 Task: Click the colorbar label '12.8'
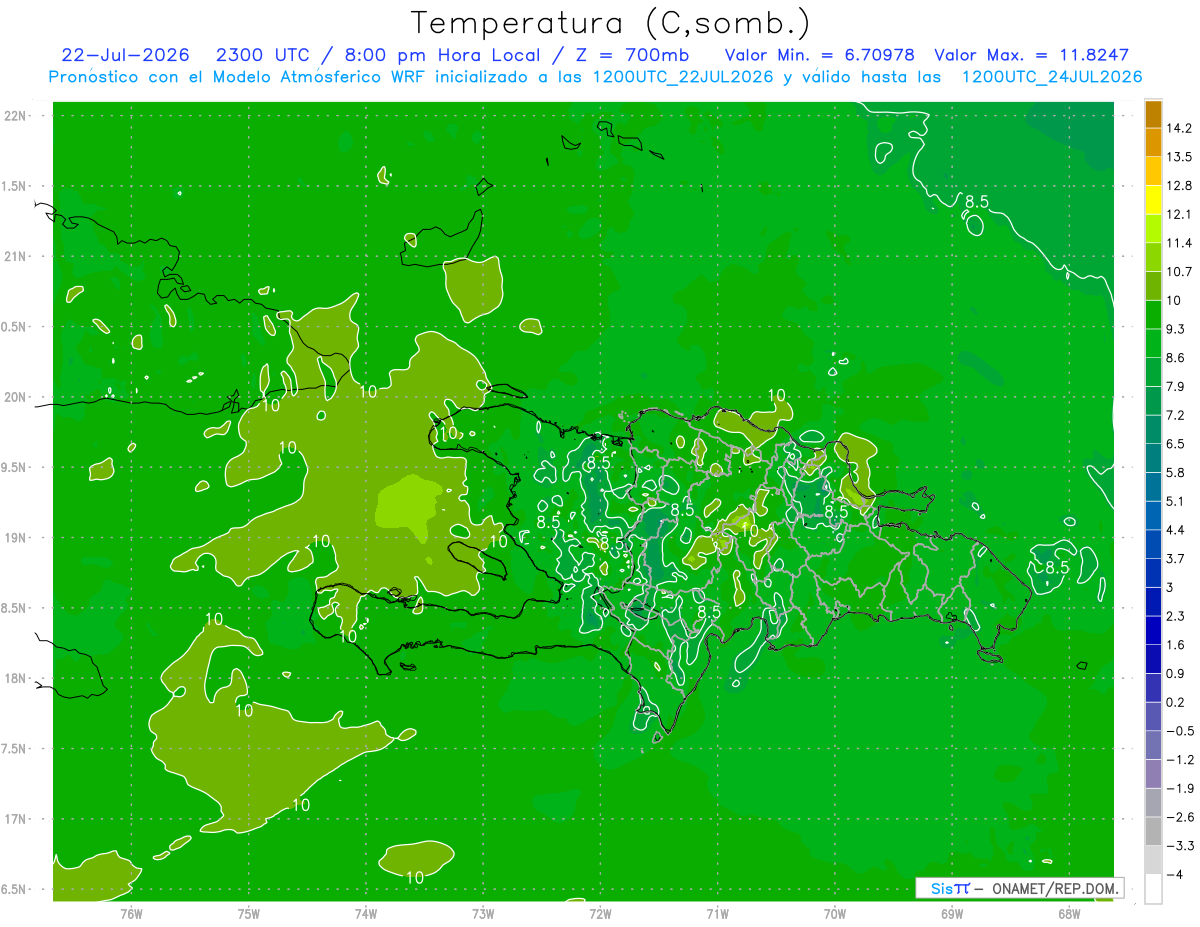1180,185
